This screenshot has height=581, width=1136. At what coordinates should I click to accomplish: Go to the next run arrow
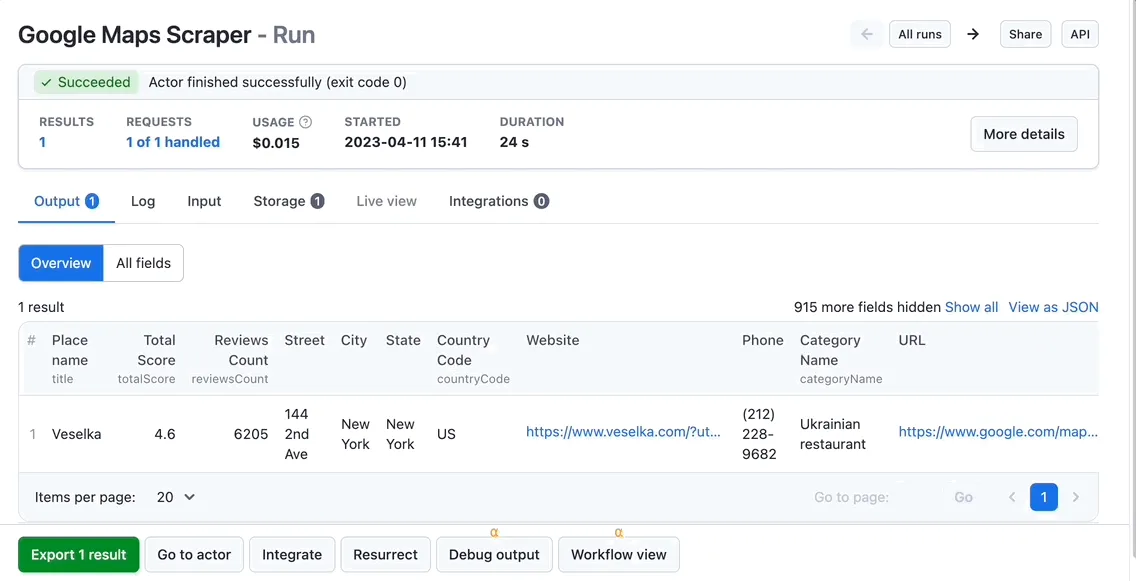click(973, 34)
